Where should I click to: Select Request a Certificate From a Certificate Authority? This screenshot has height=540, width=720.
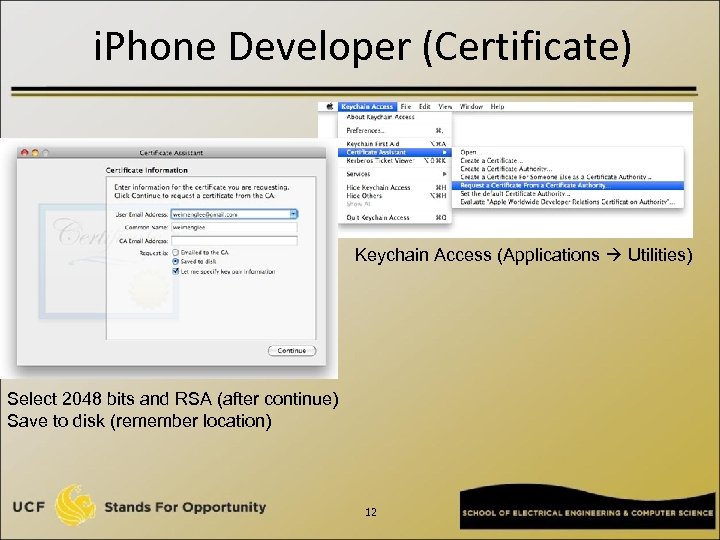pyautogui.click(x=568, y=186)
